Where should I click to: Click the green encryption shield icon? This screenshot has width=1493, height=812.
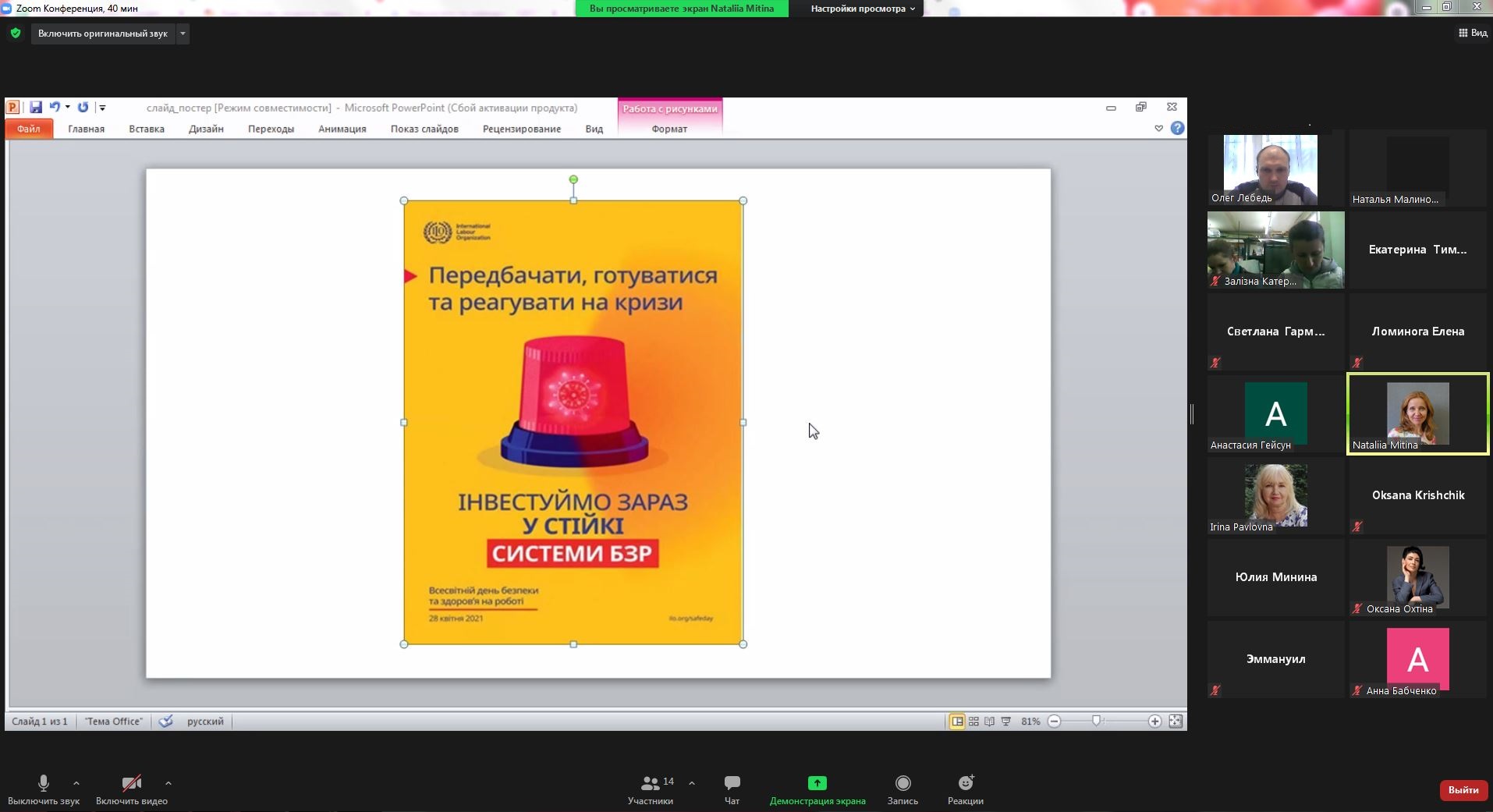click(16, 34)
